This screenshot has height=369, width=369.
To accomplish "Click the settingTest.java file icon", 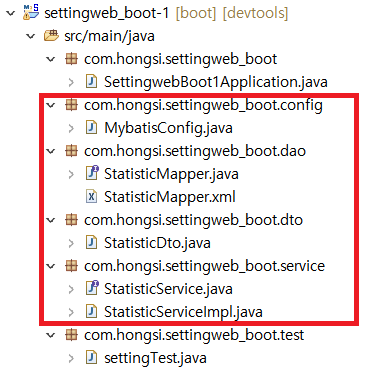I will (91, 358).
